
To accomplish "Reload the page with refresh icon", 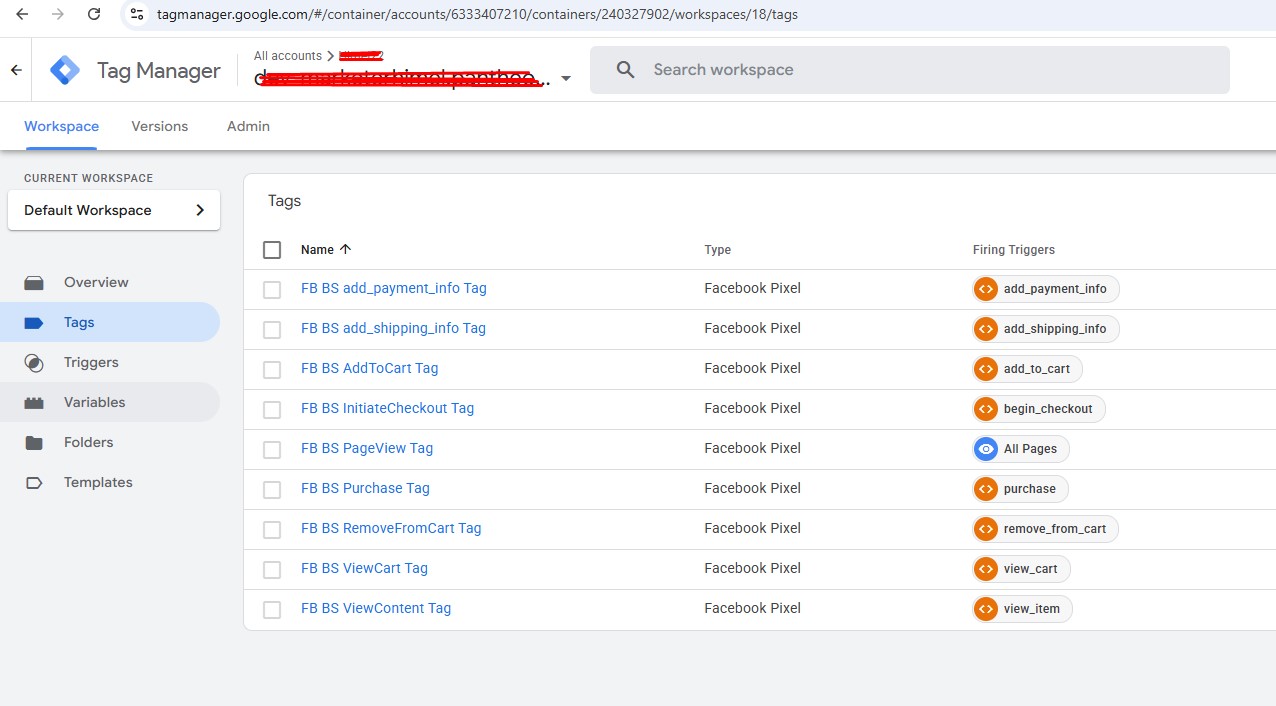I will point(94,14).
